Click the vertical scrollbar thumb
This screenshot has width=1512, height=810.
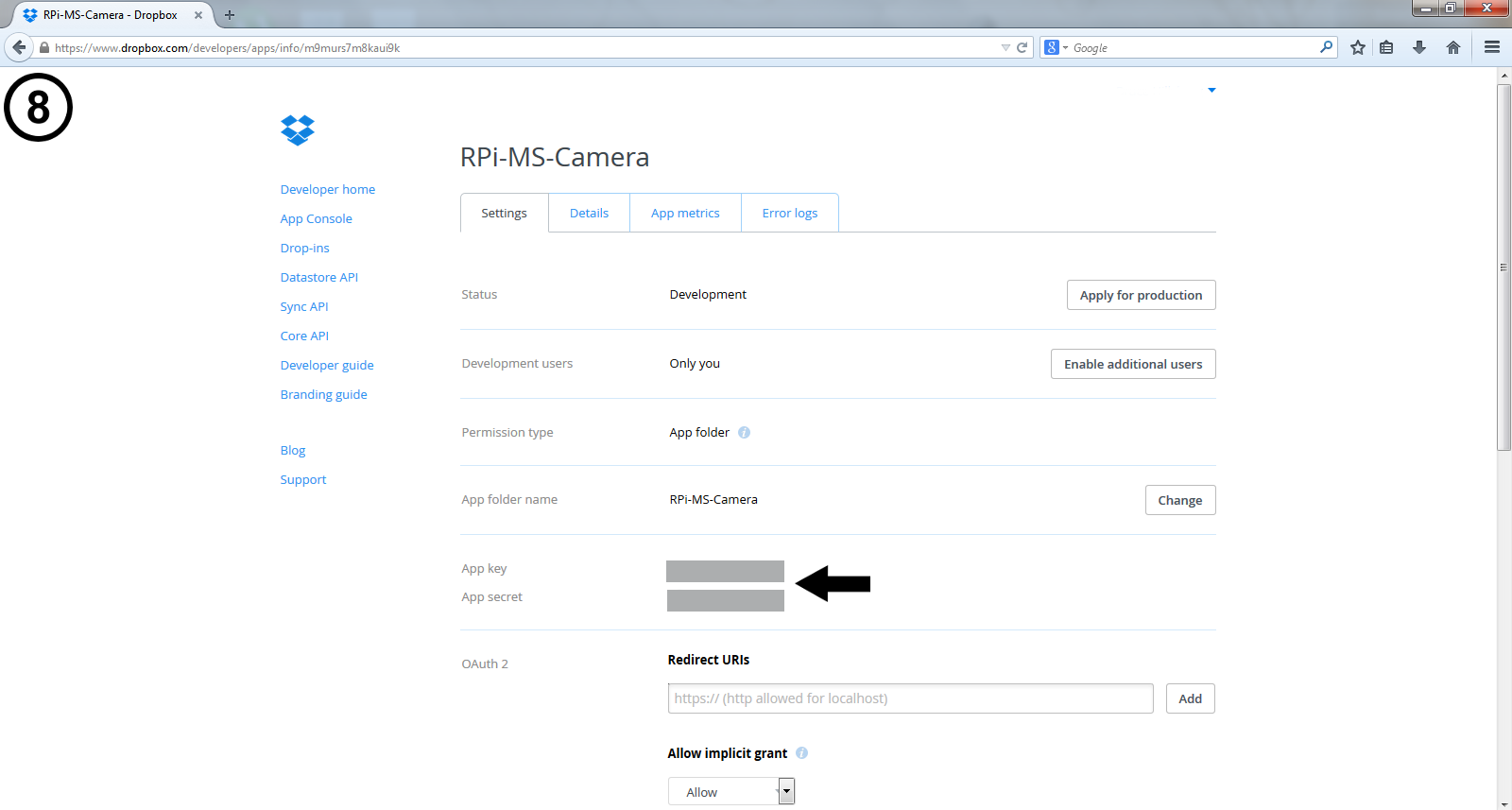pos(1503,267)
